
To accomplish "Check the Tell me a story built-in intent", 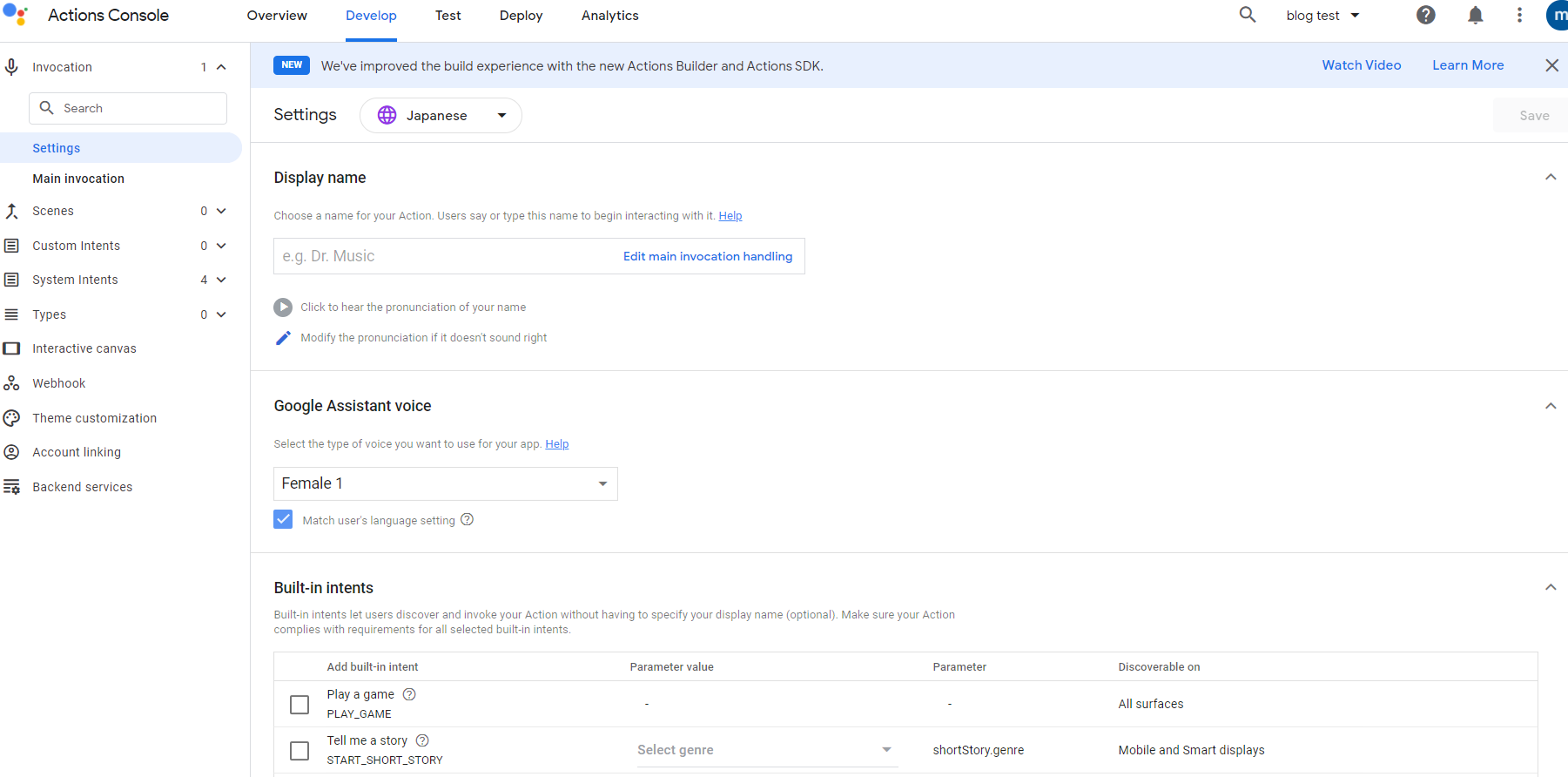I will click(x=299, y=750).
